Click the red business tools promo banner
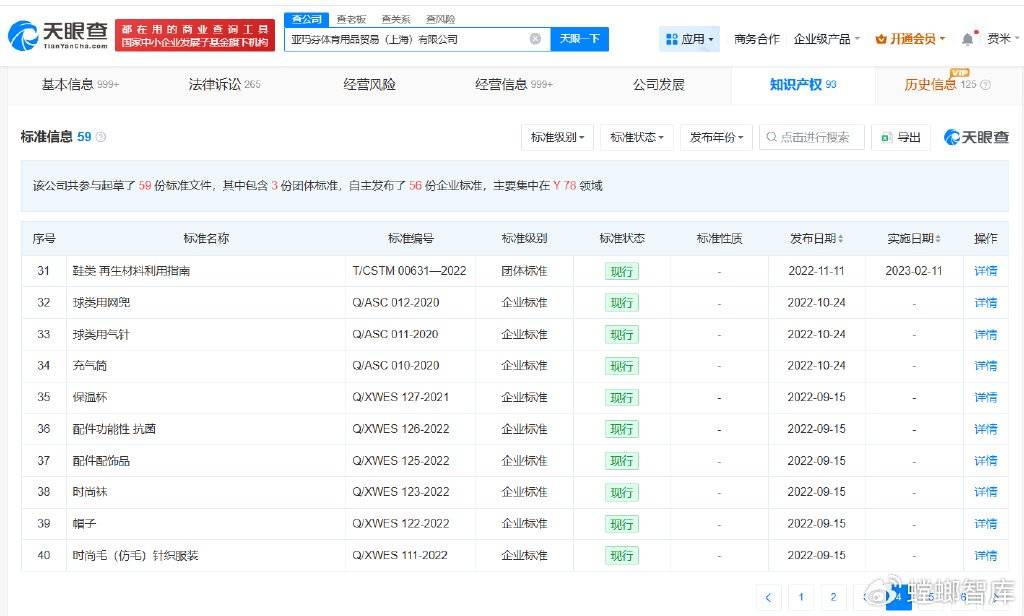This screenshot has height=616, width=1024. [x=193, y=34]
